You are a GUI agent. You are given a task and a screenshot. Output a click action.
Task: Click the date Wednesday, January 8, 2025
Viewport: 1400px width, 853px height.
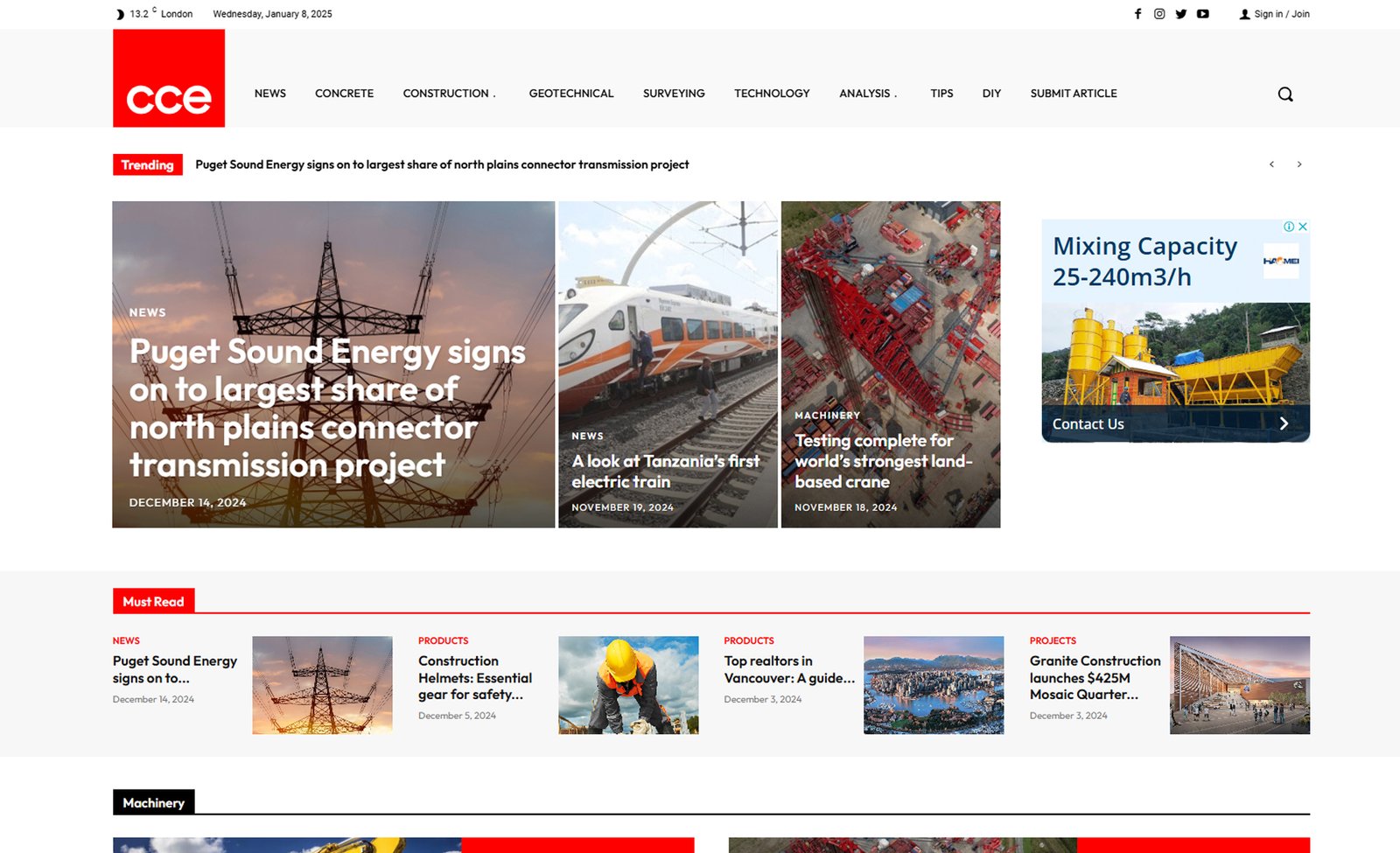[273, 14]
